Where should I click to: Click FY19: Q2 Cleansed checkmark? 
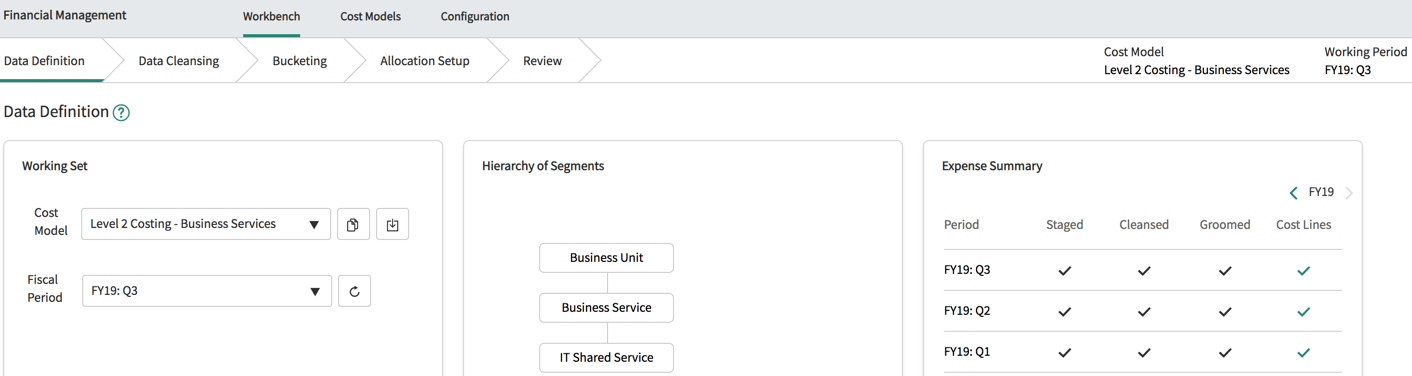click(1144, 311)
